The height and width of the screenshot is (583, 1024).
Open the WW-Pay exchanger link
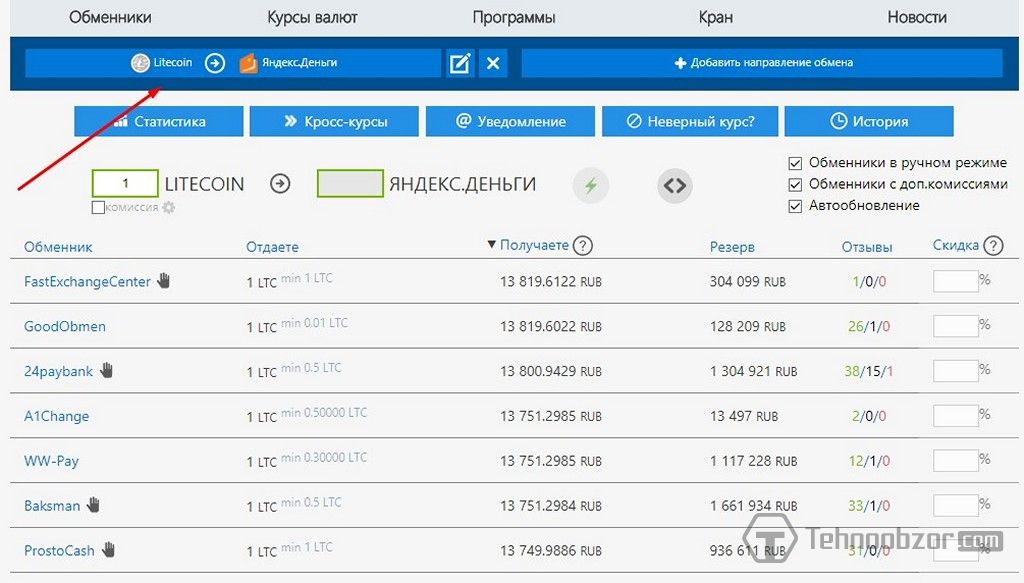[52, 461]
